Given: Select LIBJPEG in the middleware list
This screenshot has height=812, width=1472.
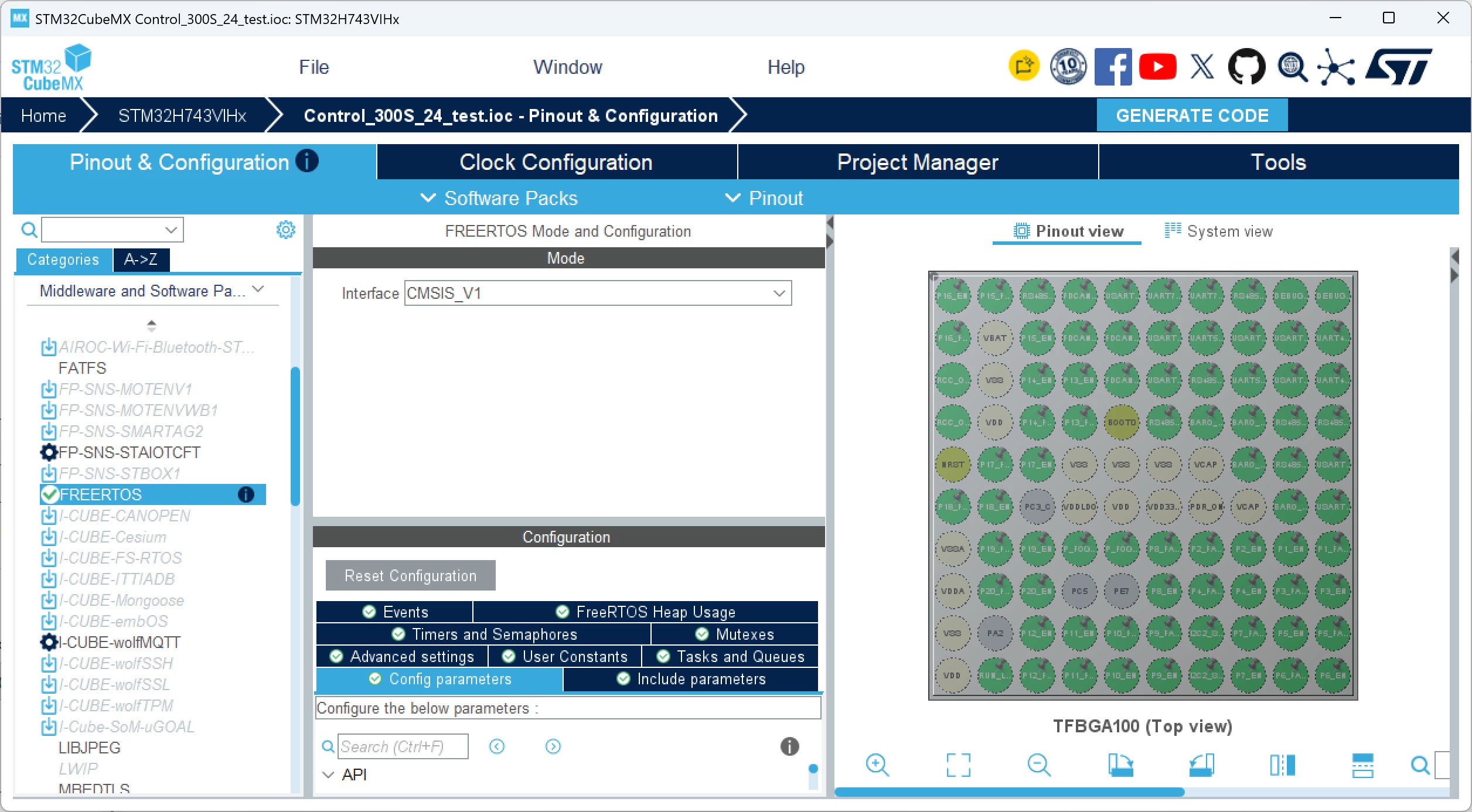Looking at the screenshot, I should pos(90,748).
